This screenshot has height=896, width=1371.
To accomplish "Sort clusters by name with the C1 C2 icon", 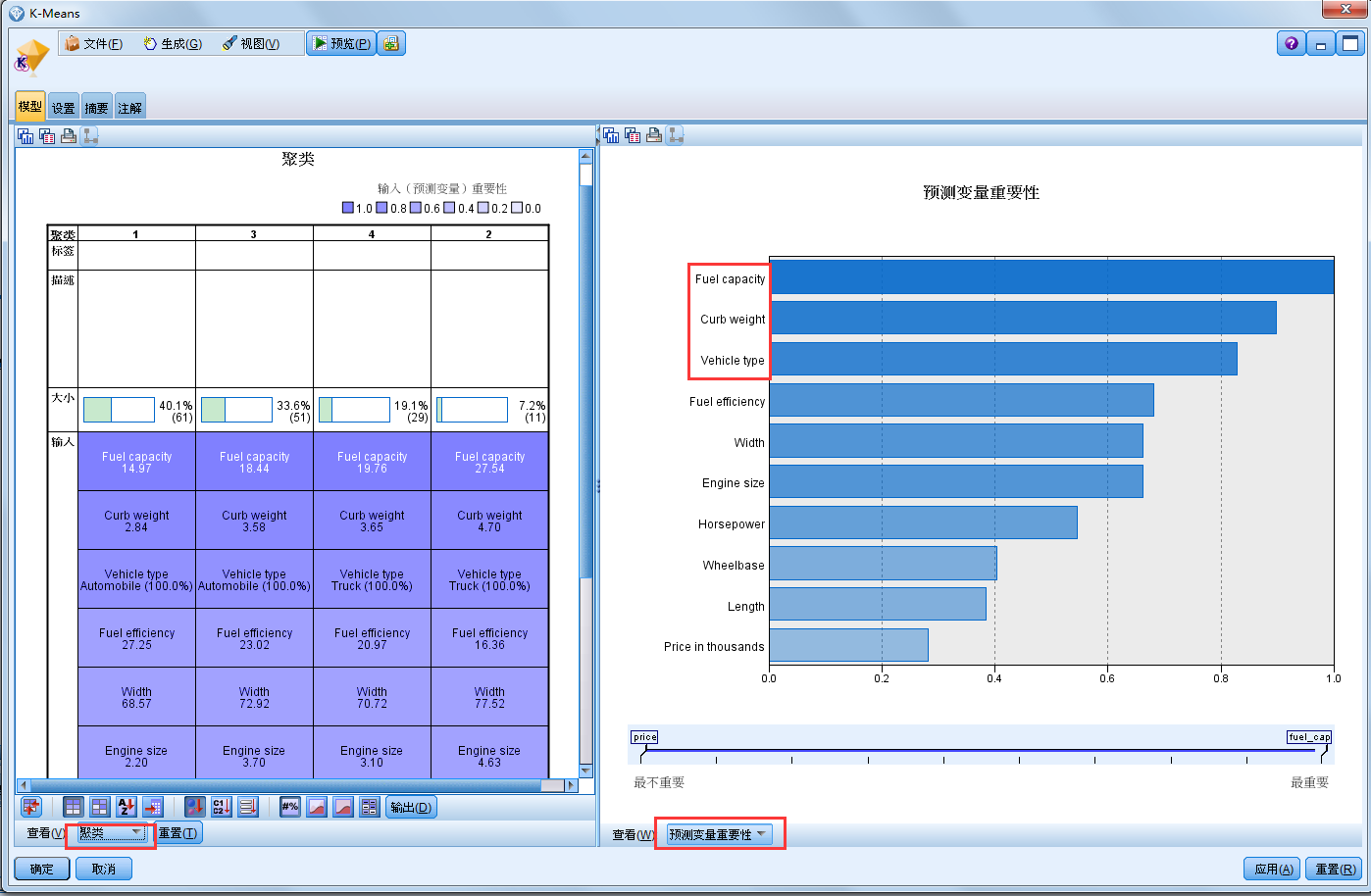I will (x=222, y=807).
